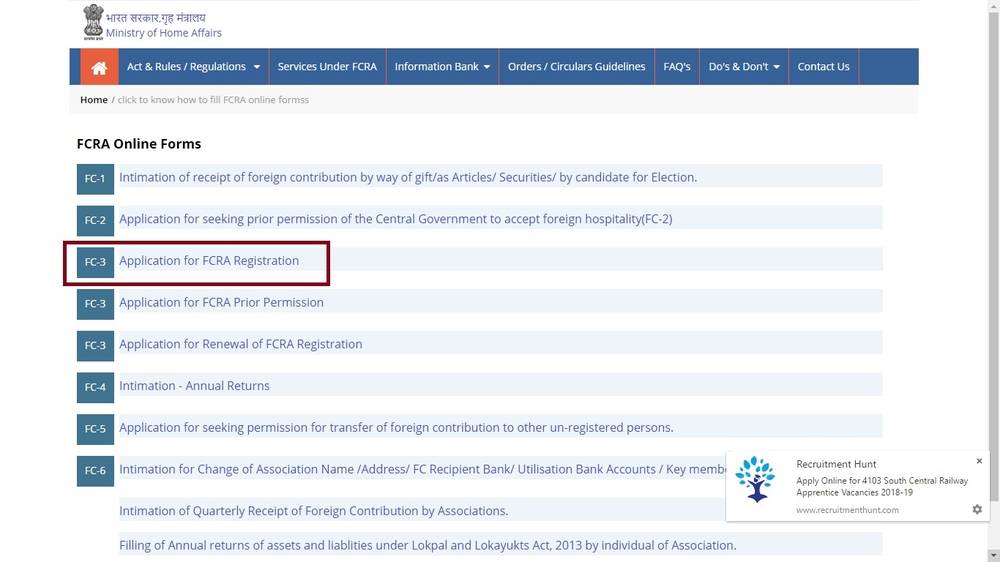Open notification settings gear icon

point(977,509)
